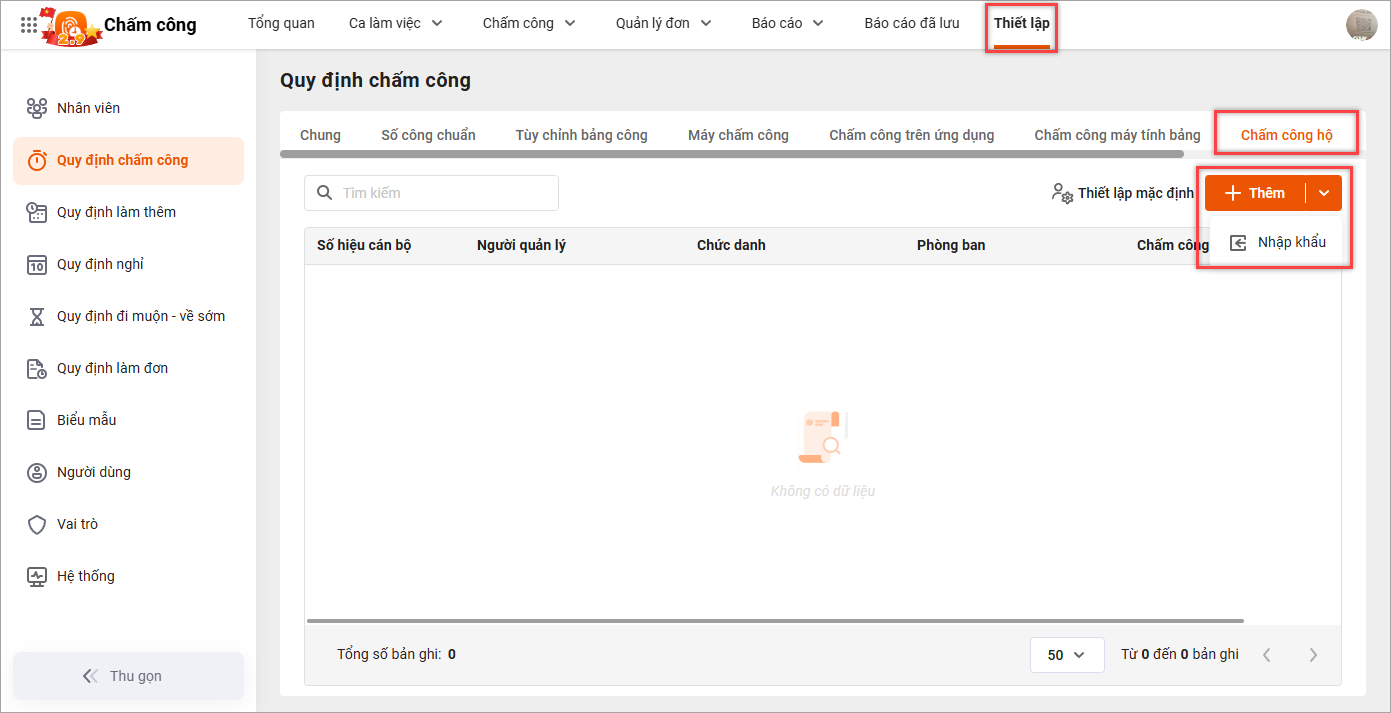Click the search magnifier icon

[324, 193]
